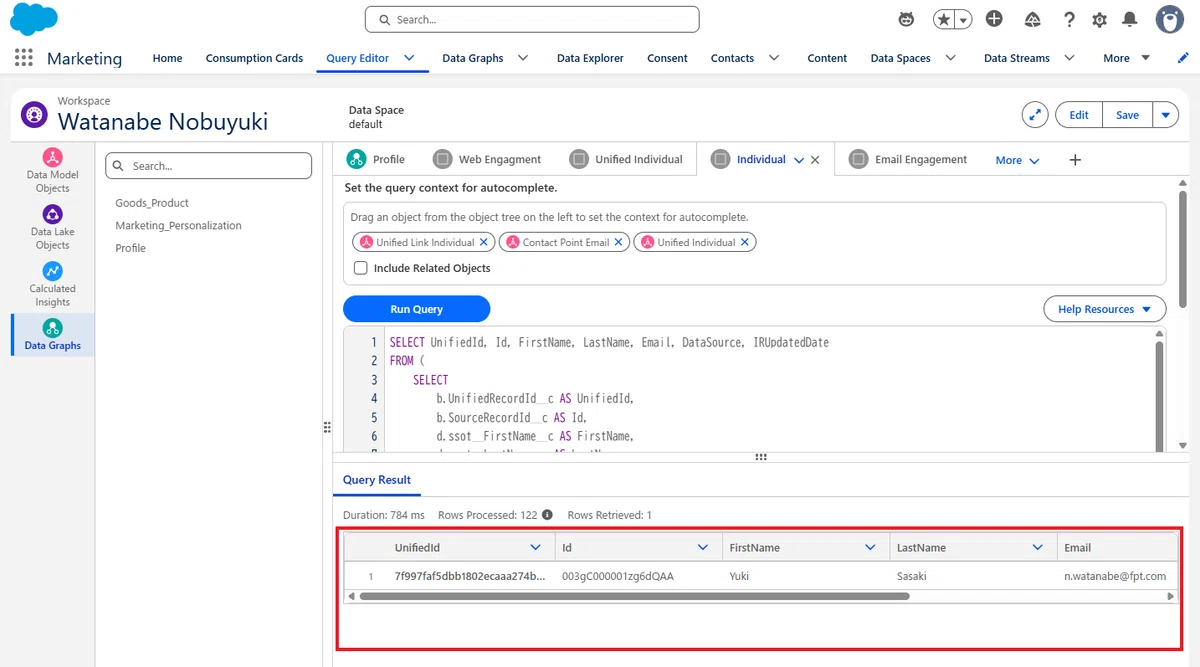Remove the Contact Point Email pill
Image resolution: width=1200 pixels, height=667 pixels.
[x=618, y=242]
